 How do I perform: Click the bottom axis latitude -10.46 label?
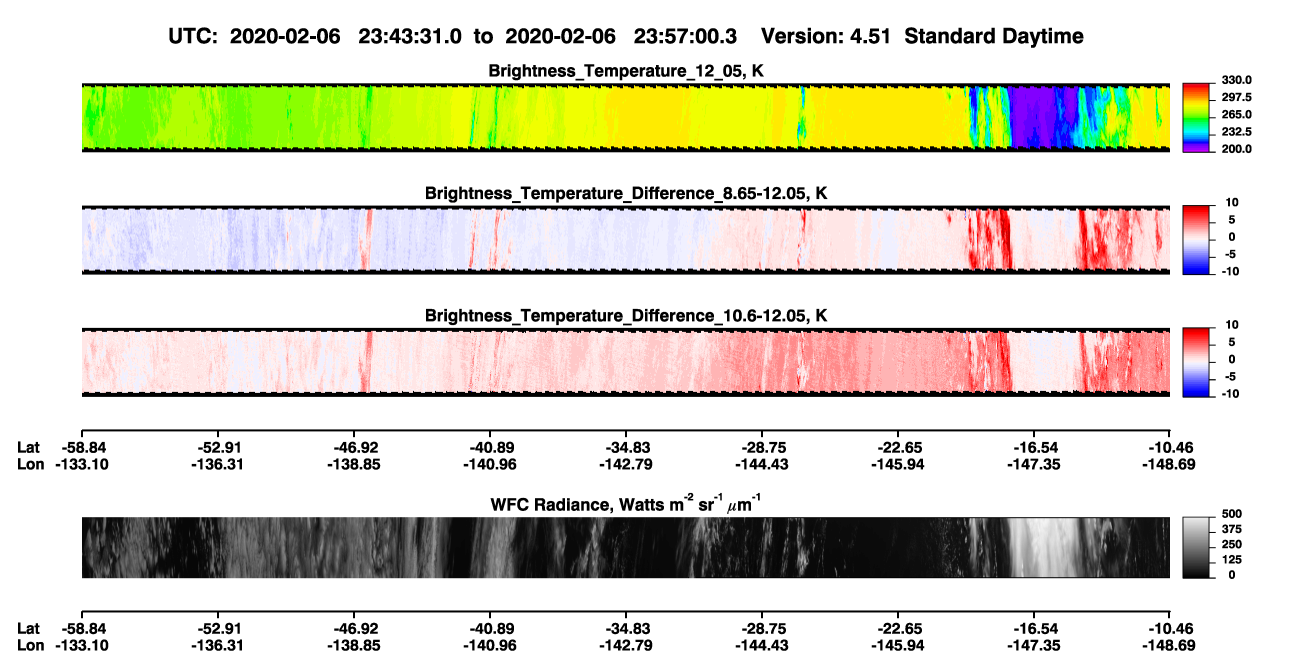point(1170,627)
